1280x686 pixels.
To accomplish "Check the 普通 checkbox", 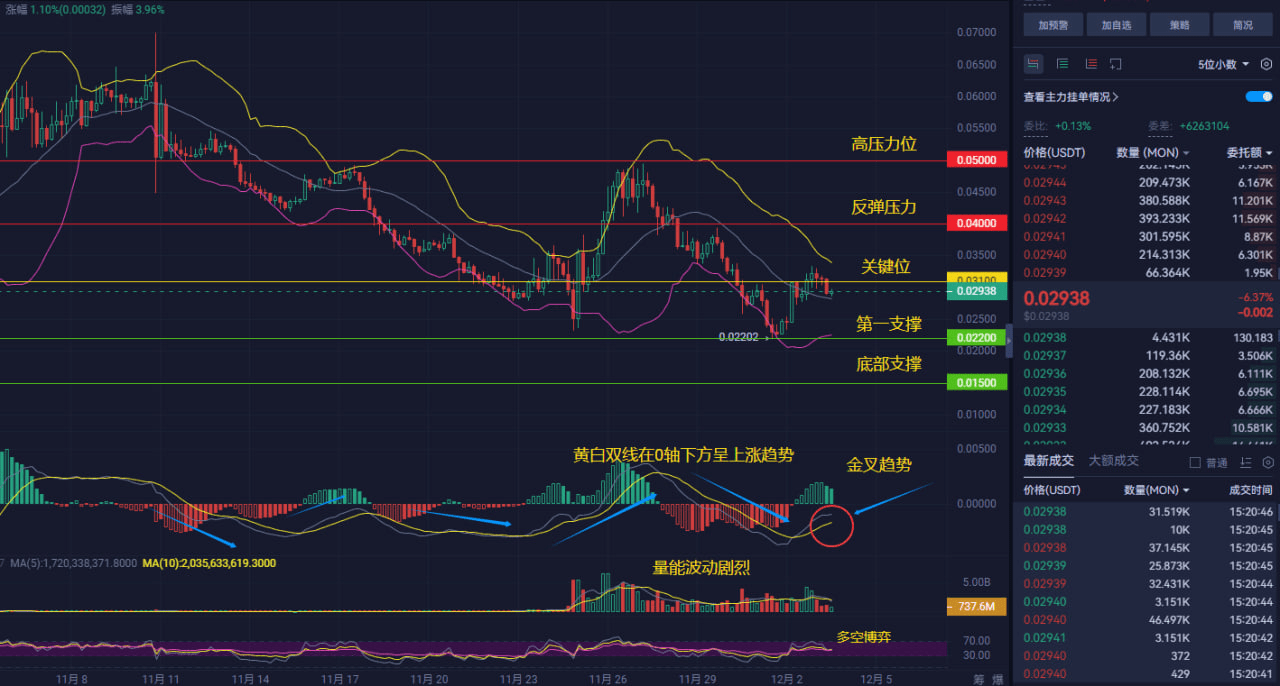I will pos(1195,463).
